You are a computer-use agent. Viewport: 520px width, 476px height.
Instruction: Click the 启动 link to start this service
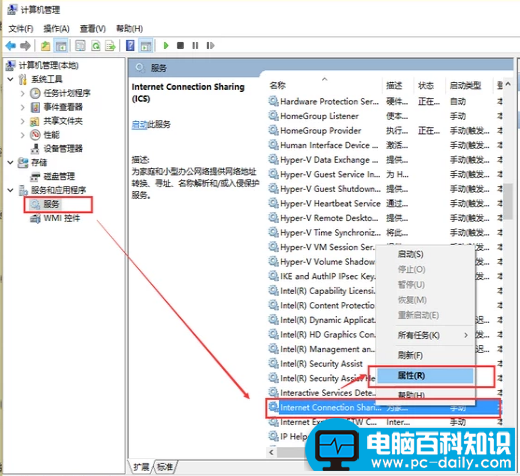(x=139, y=125)
